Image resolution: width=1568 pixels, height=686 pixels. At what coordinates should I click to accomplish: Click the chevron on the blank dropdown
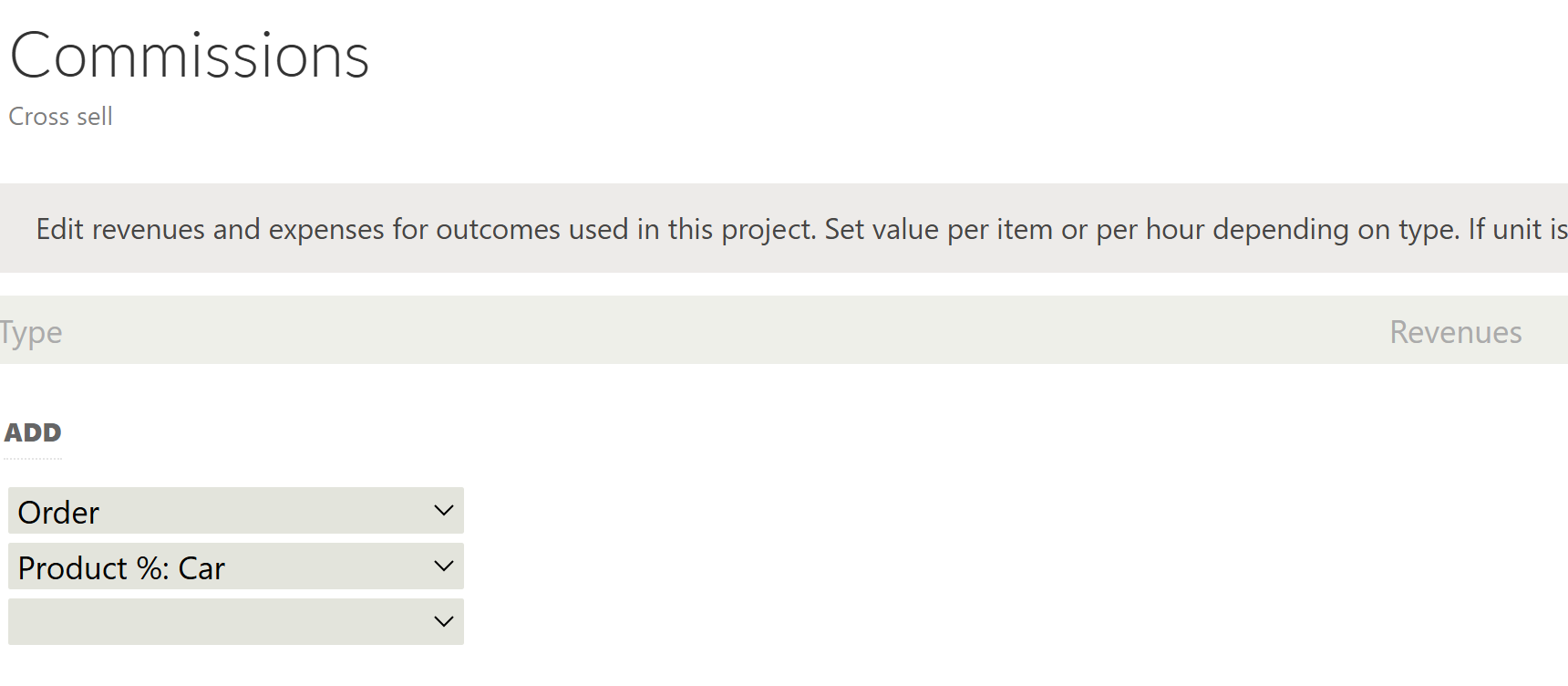coord(444,622)
